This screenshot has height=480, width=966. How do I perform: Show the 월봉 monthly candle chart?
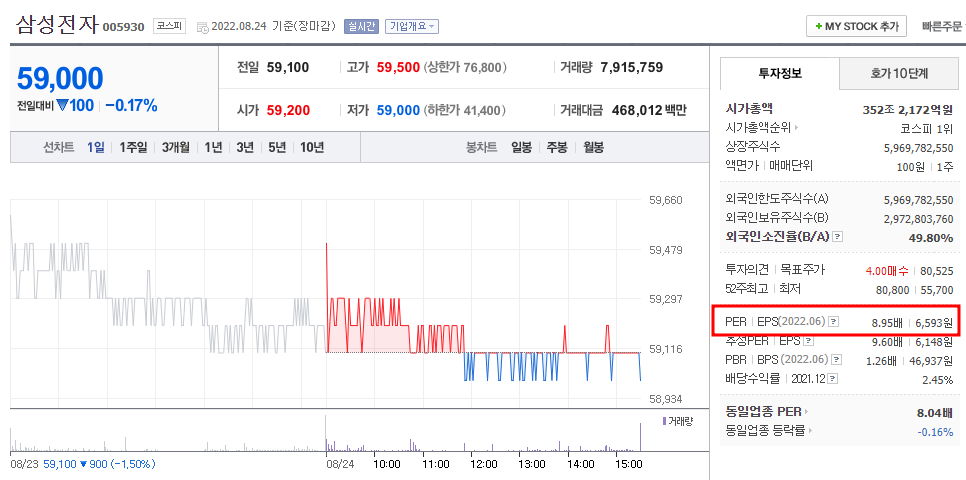(594, 147)
